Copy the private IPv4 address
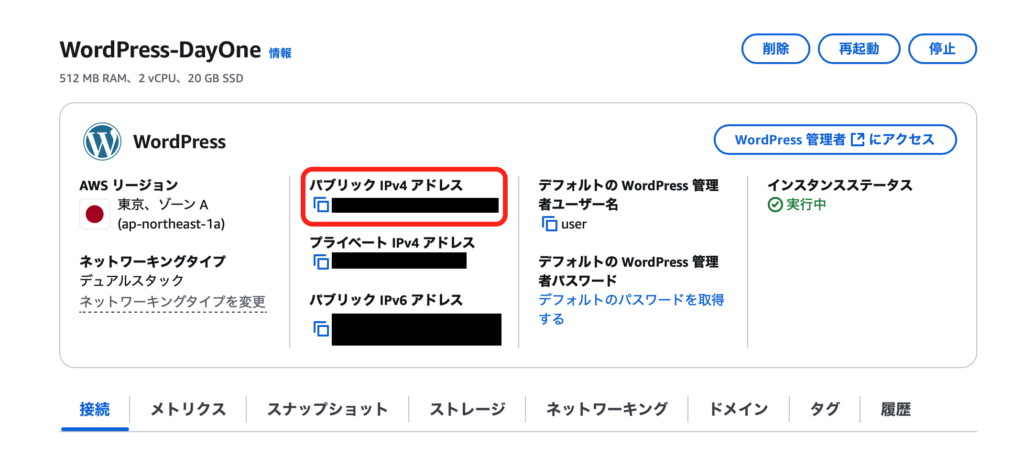This screenshot has width=1024, height=456. point(321,262)
